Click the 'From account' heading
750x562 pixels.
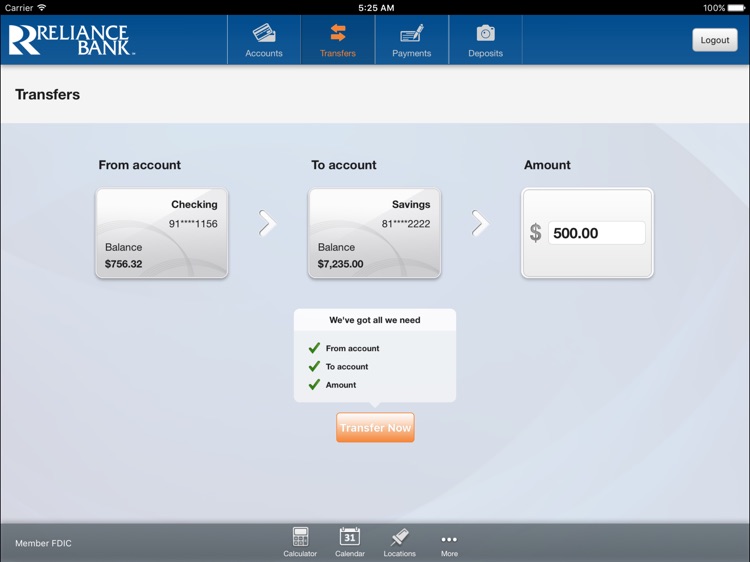click(140, 165)
